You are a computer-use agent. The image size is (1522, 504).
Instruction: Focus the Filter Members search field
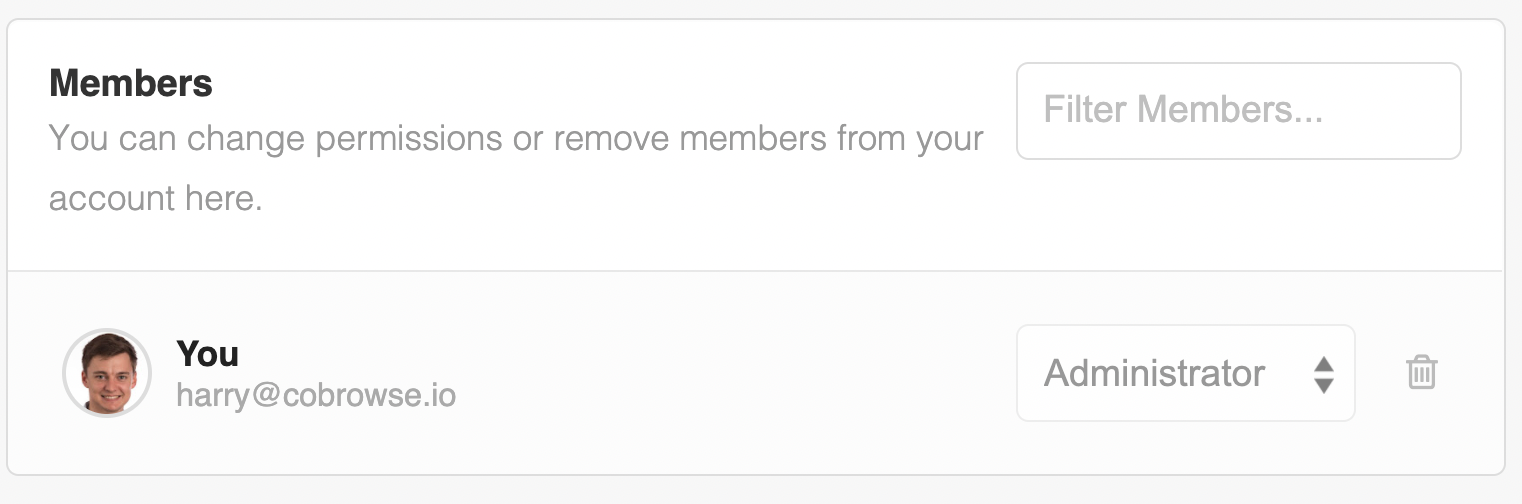tap(1239, 111)
